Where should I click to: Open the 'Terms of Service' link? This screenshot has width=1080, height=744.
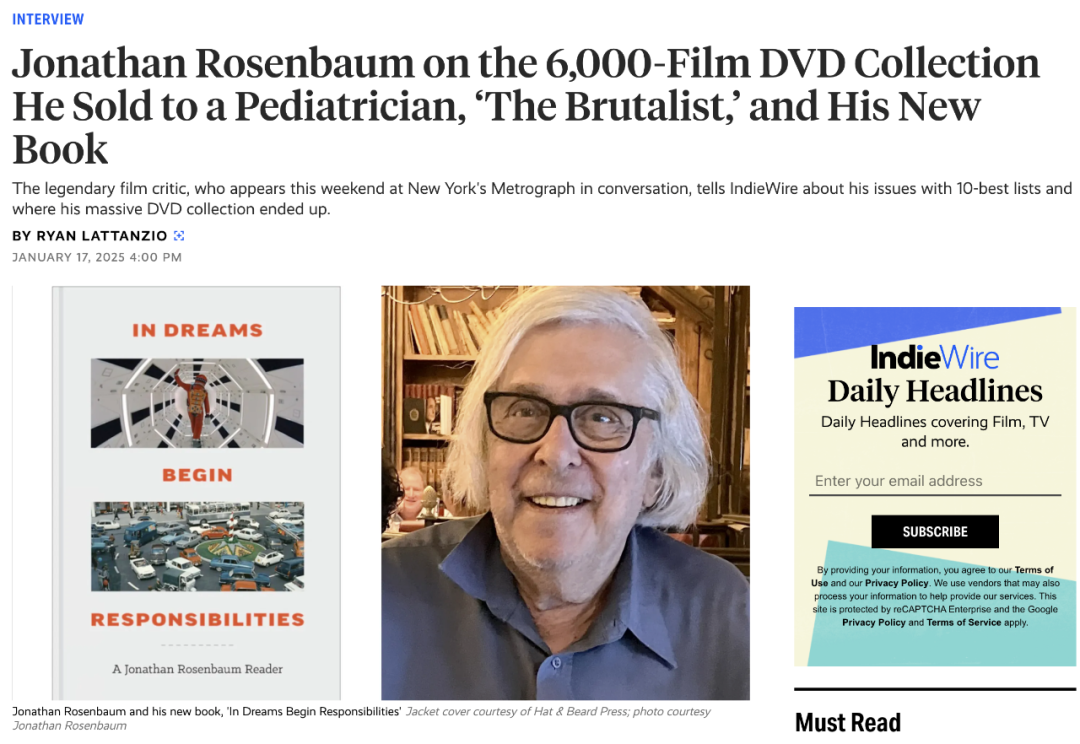point(964,622)
